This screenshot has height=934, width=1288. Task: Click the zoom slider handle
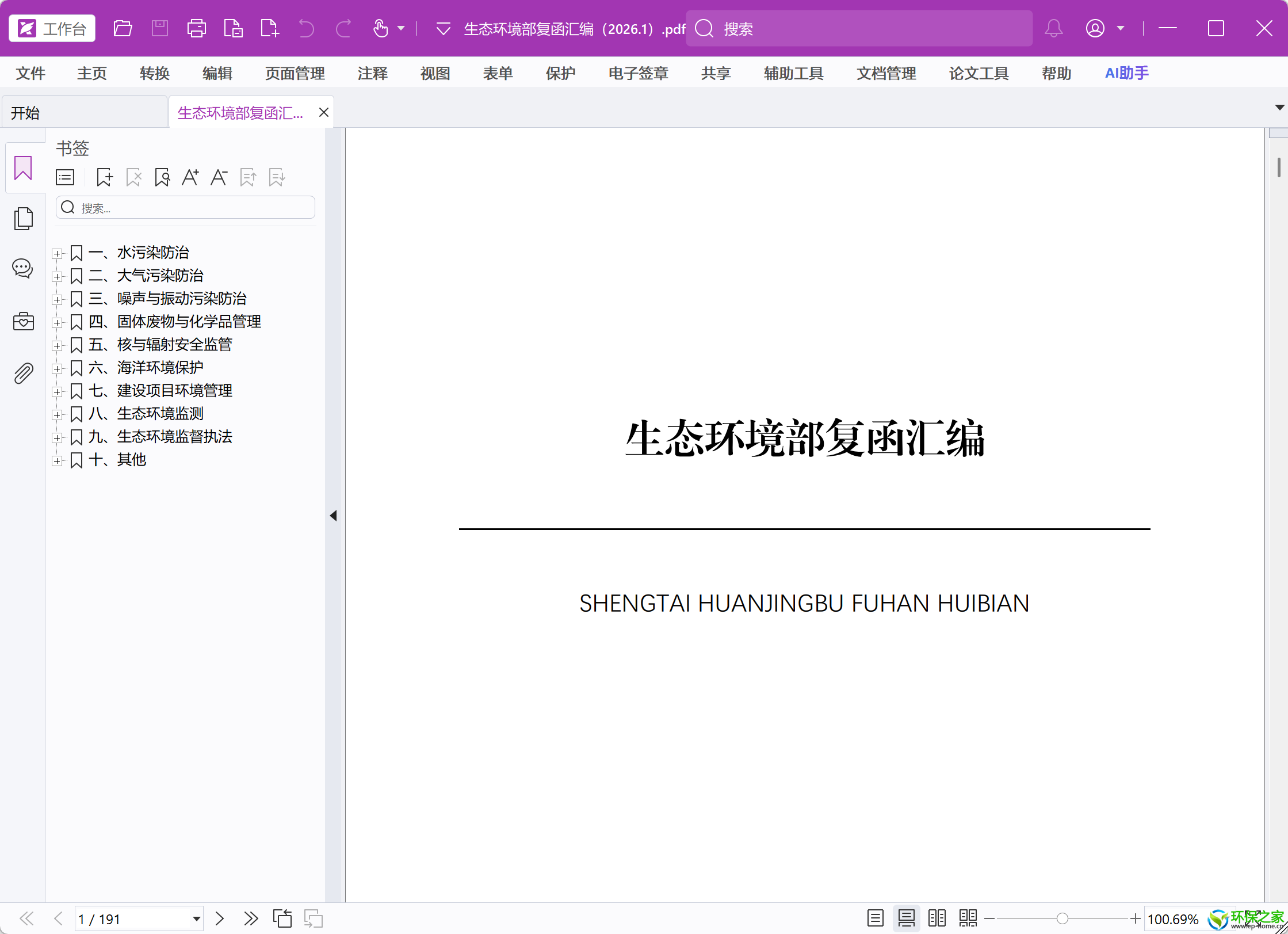coord(1062,919)
